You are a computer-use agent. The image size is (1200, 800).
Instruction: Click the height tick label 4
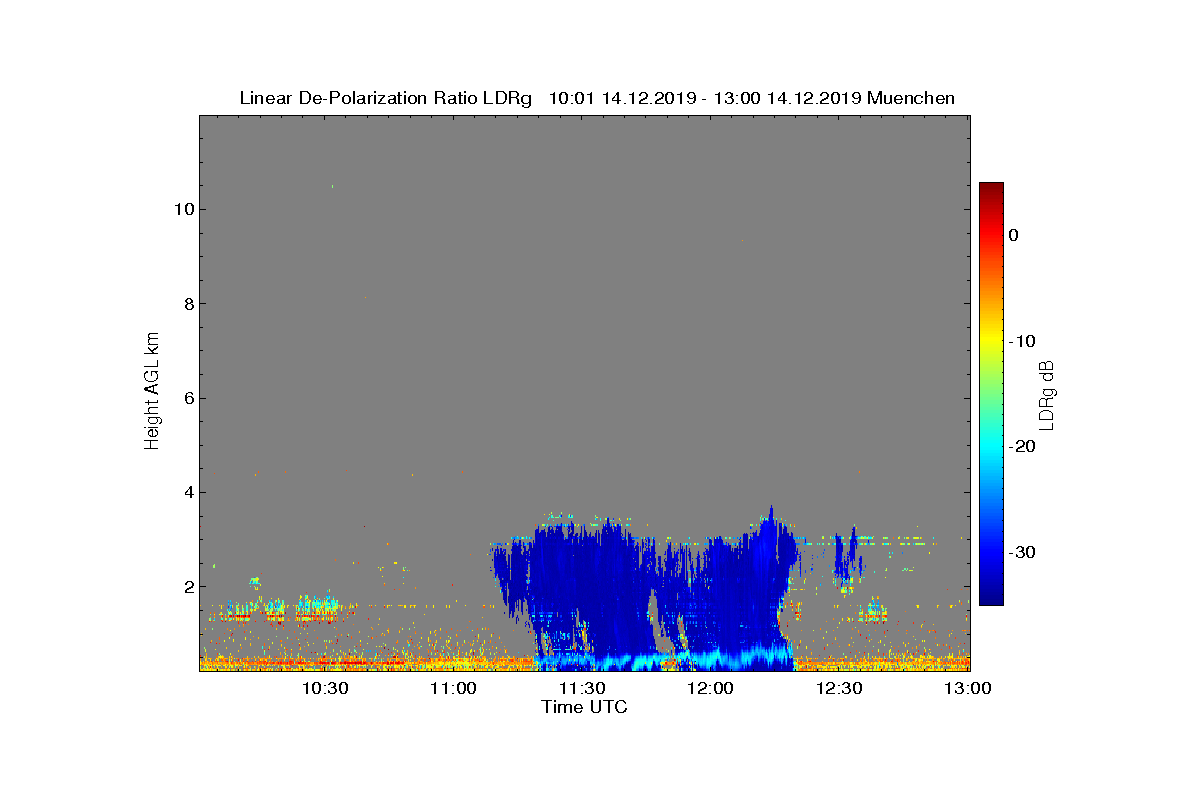[x=187, y=492]
